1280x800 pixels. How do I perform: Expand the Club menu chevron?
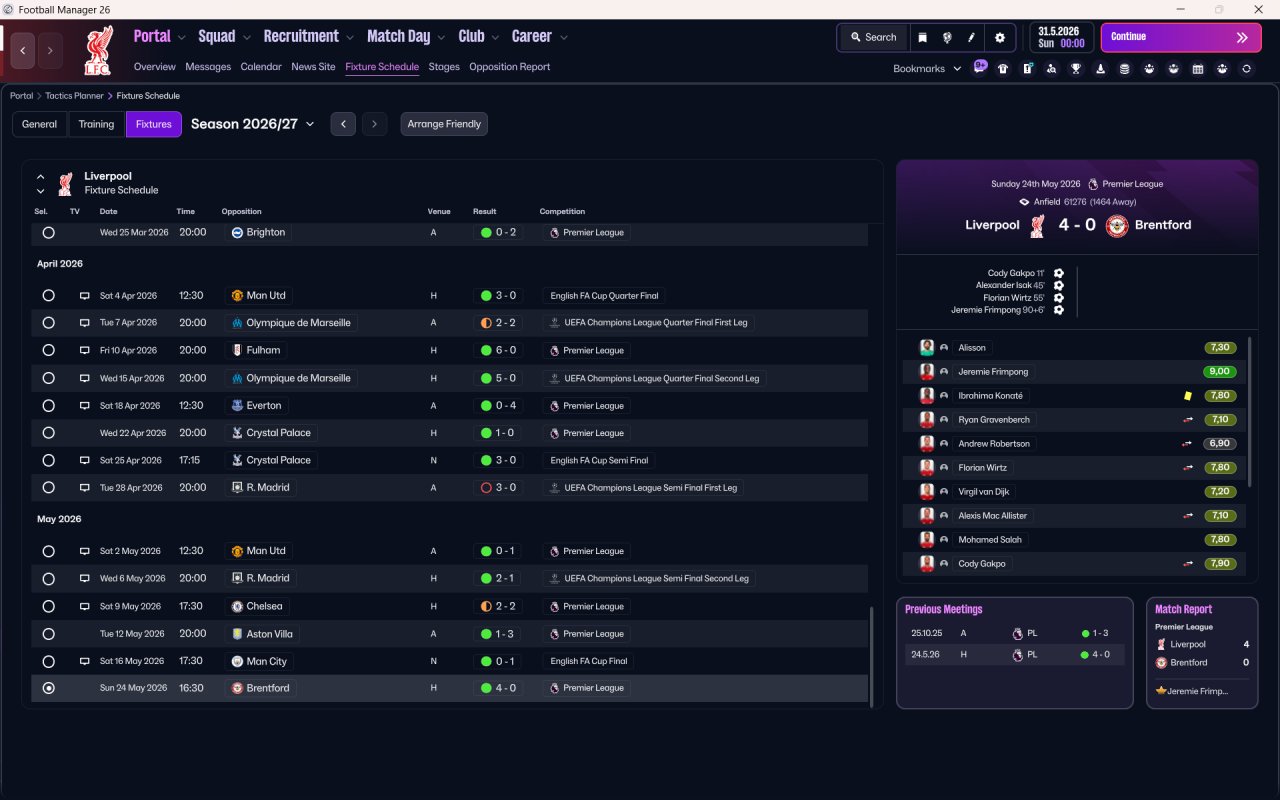[494, 38]
